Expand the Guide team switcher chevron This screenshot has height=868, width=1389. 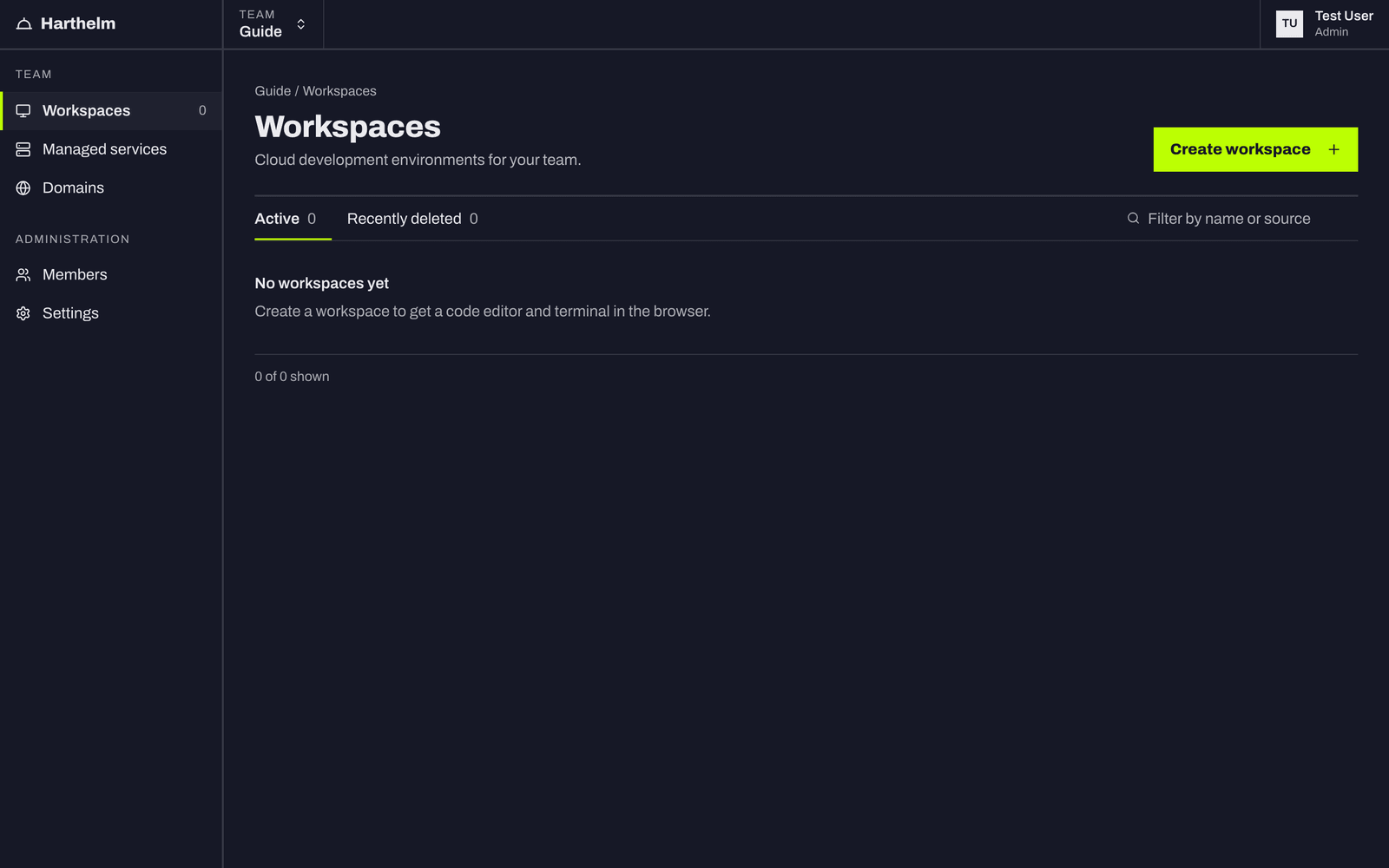click(300, 24)
